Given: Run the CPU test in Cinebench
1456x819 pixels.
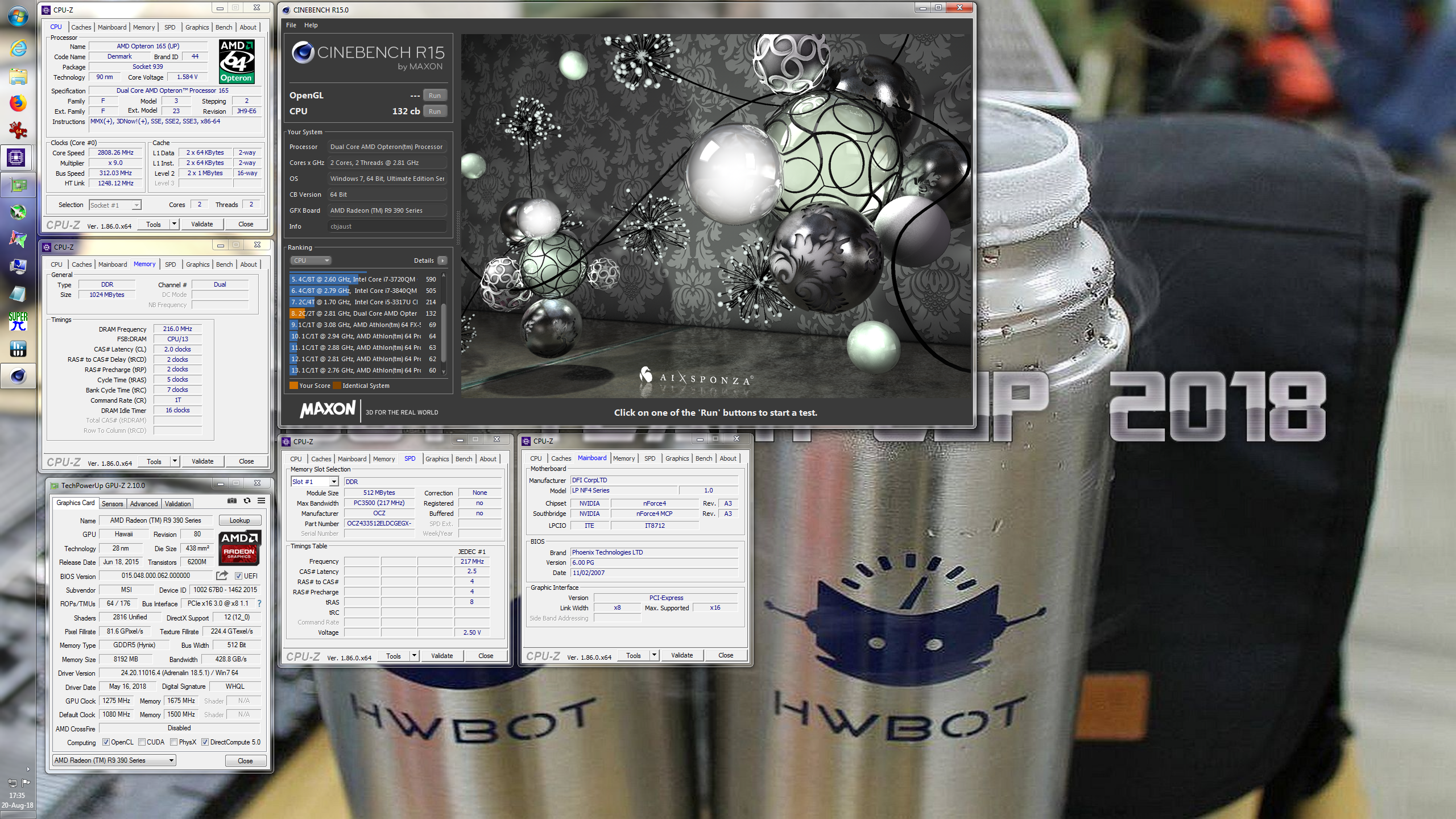Looking at the screenshot, I should tap(435, 111).
